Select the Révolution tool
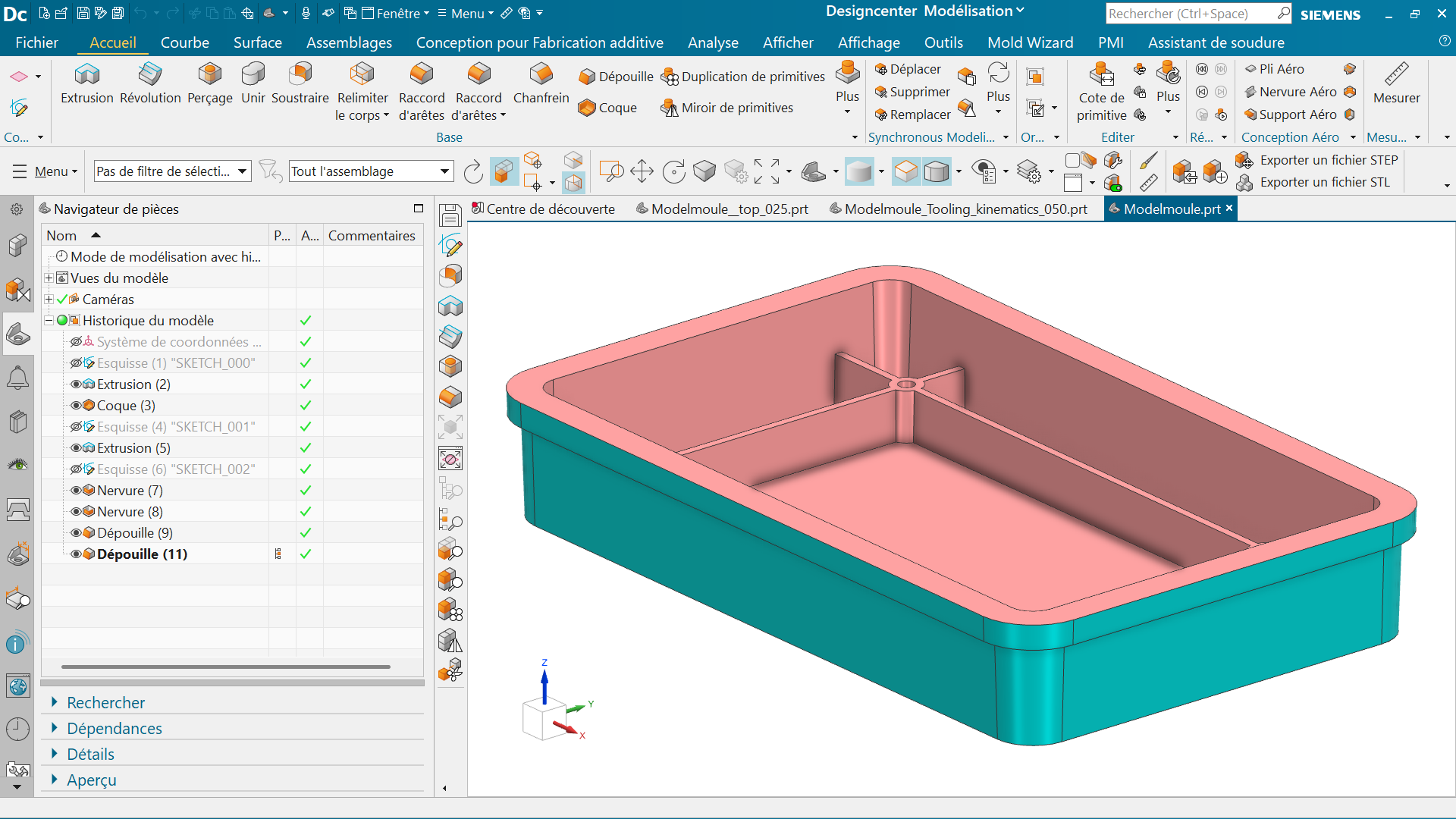 tap(150, 83)
